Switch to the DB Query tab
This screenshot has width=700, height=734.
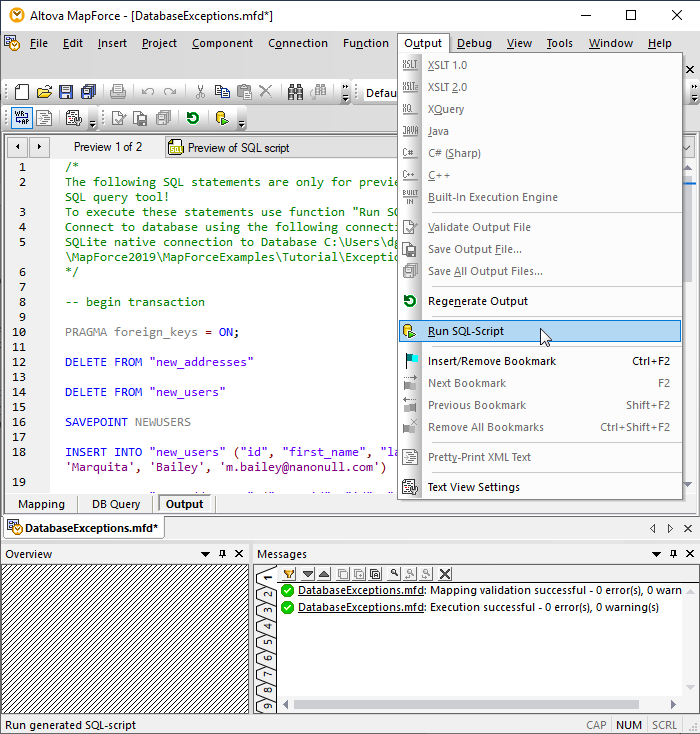click(x=116, y=504)
